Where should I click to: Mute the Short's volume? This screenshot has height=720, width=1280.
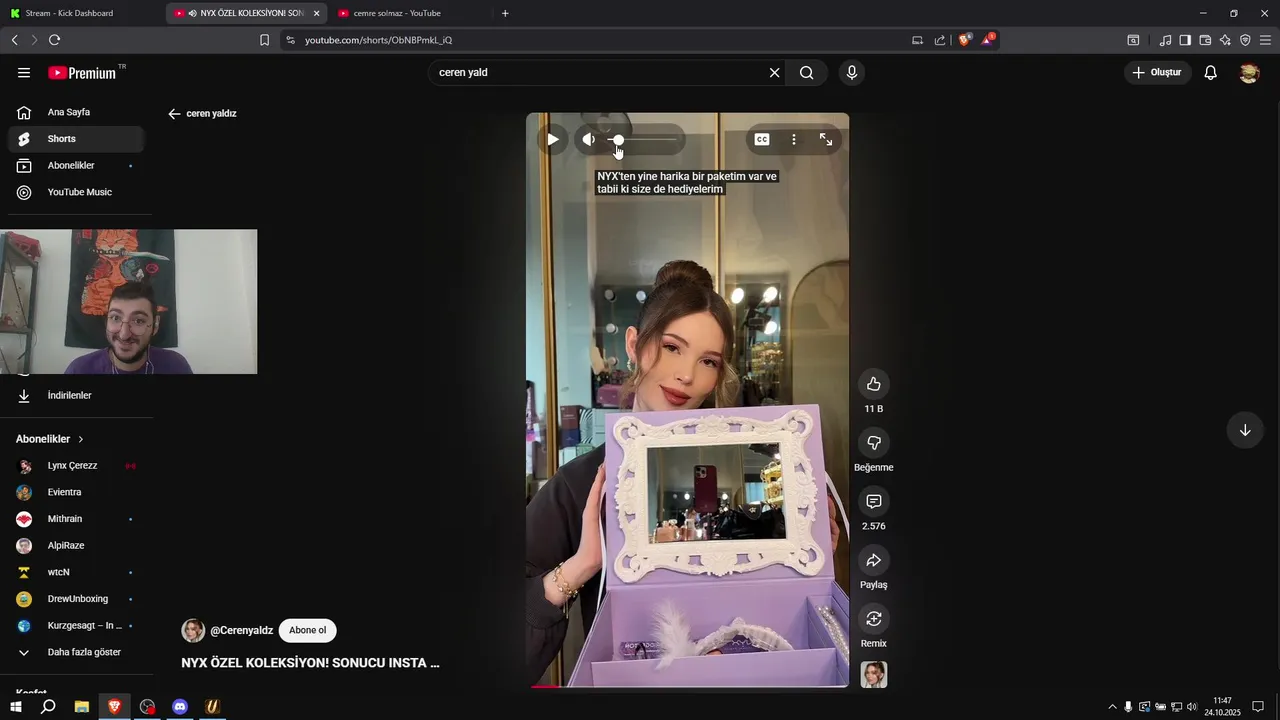pyautogui.click(x=589, y=140)
